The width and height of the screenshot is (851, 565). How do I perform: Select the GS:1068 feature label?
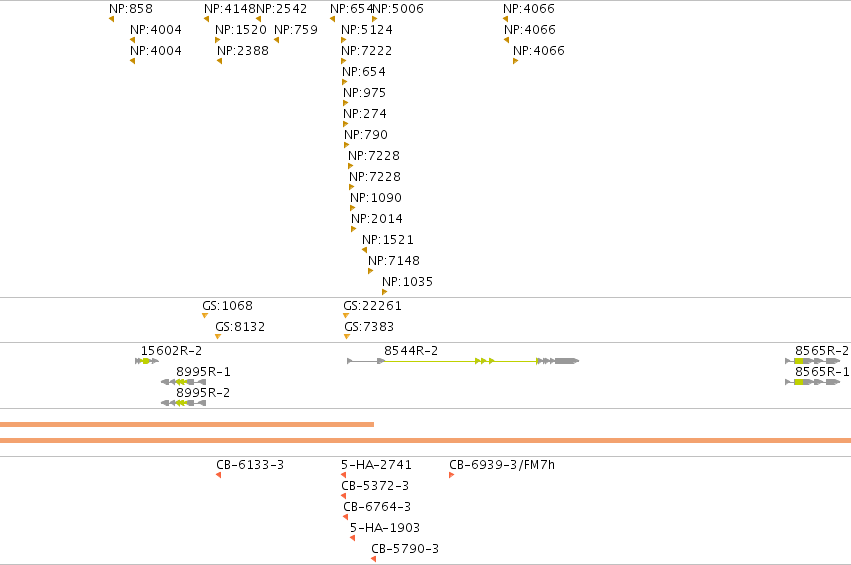coord(227,306)
